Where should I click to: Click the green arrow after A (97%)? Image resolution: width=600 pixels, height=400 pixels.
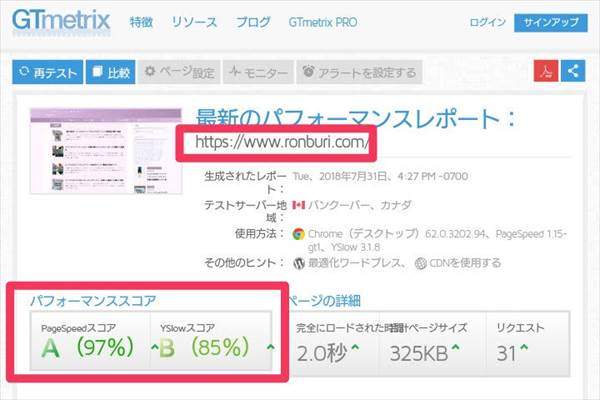tap(155, 348)
